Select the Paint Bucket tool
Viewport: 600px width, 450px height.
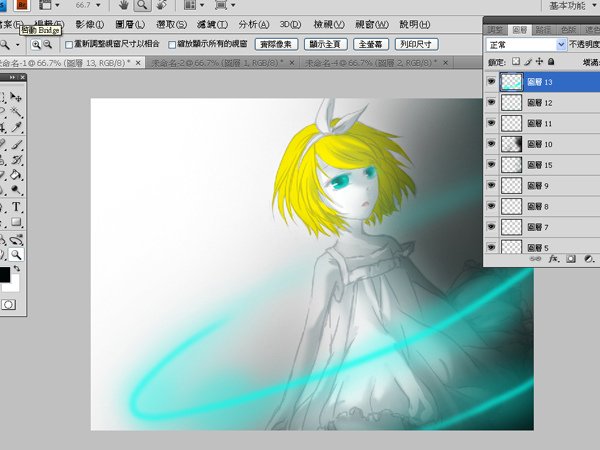tap(16, 175)
